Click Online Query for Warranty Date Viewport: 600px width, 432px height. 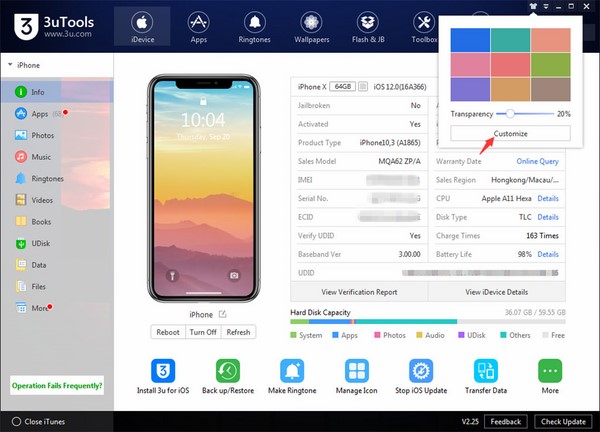point(537,161)
